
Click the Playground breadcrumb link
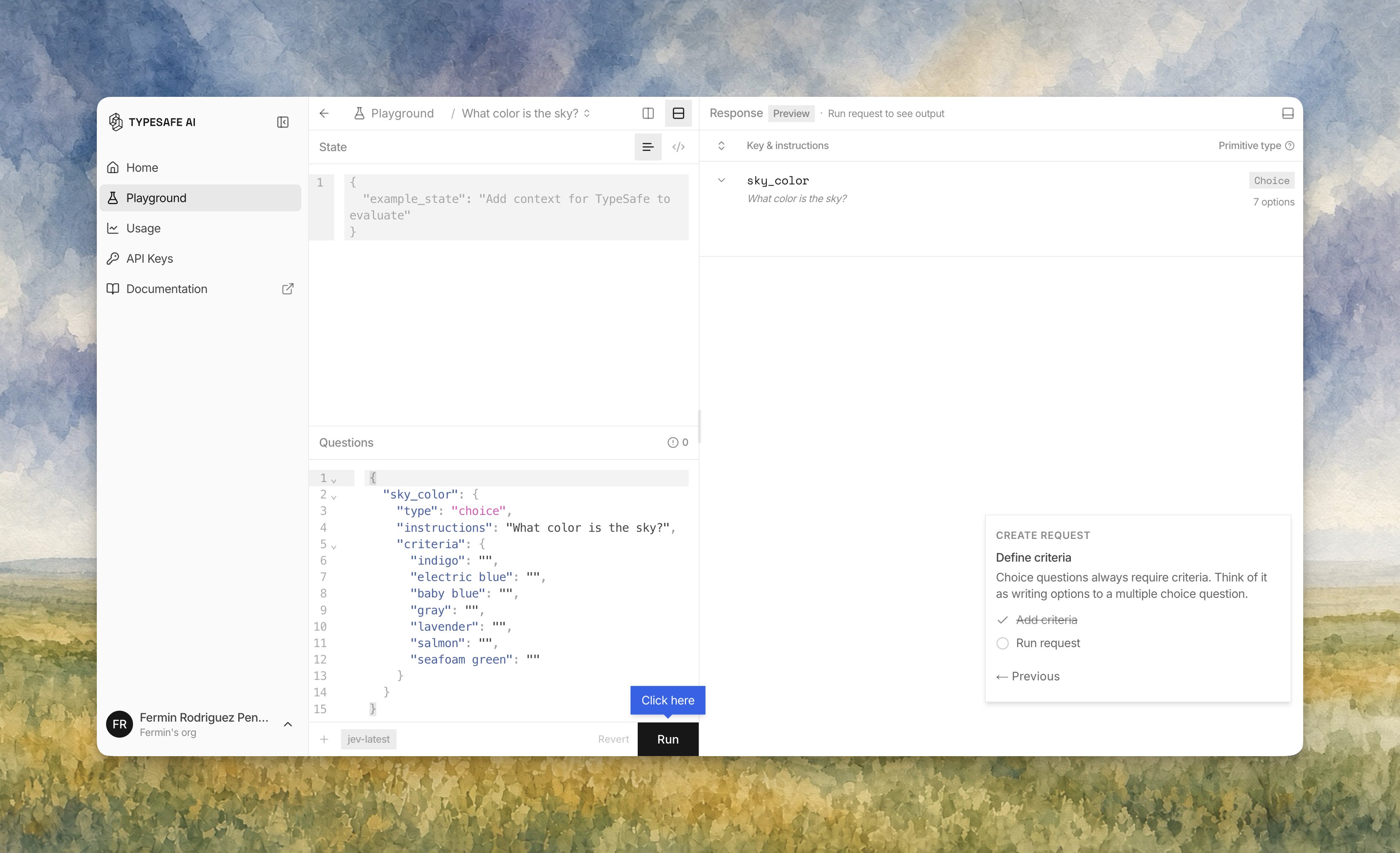point(402,113)
